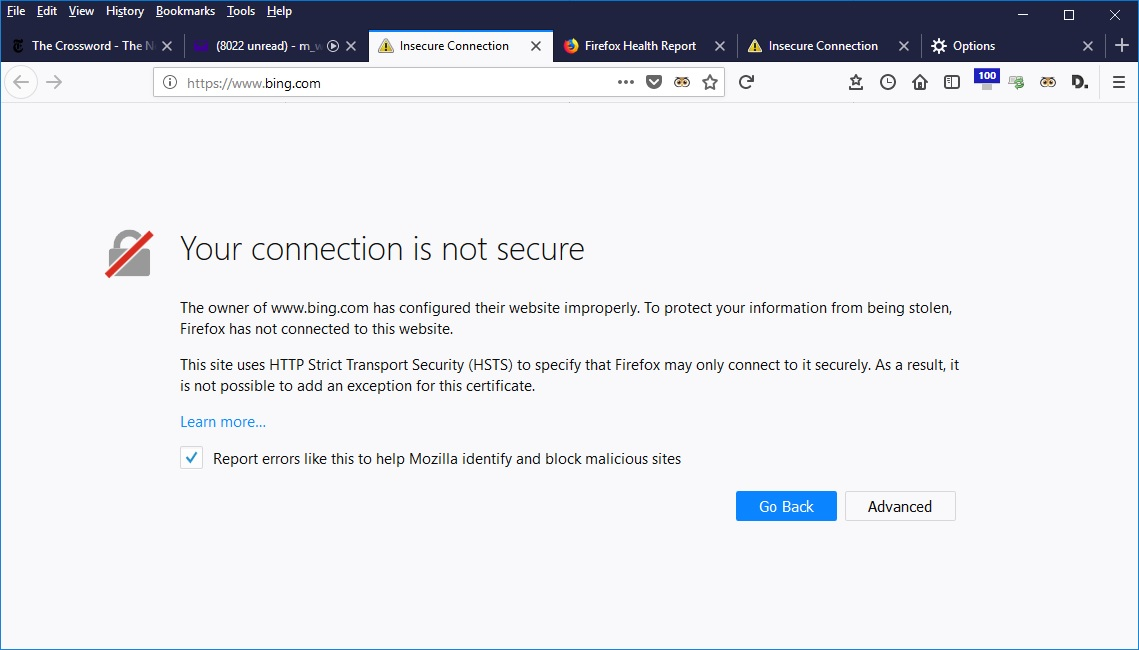Show sidebars using the sidebar icon
This screenshot has height=650, width=1139.
[x=952, y=83]
